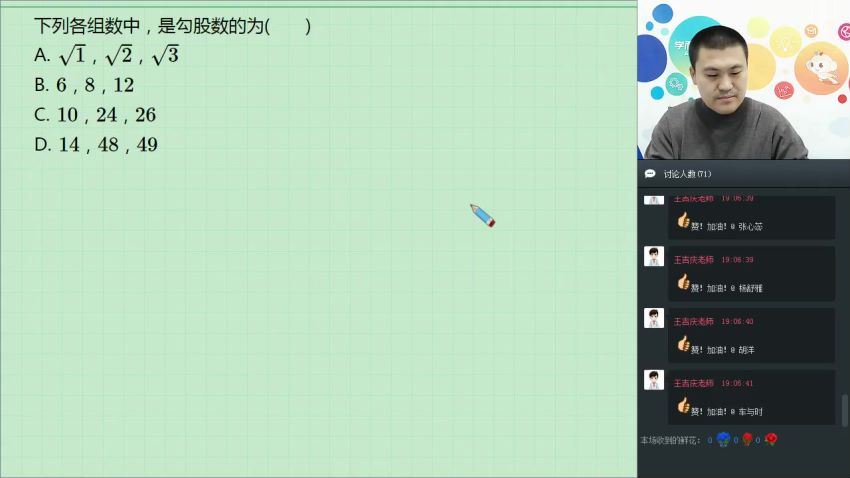The image size is (850, 478).
Task: Click the blue flower bouquet icon
Action: pos(723,440)
